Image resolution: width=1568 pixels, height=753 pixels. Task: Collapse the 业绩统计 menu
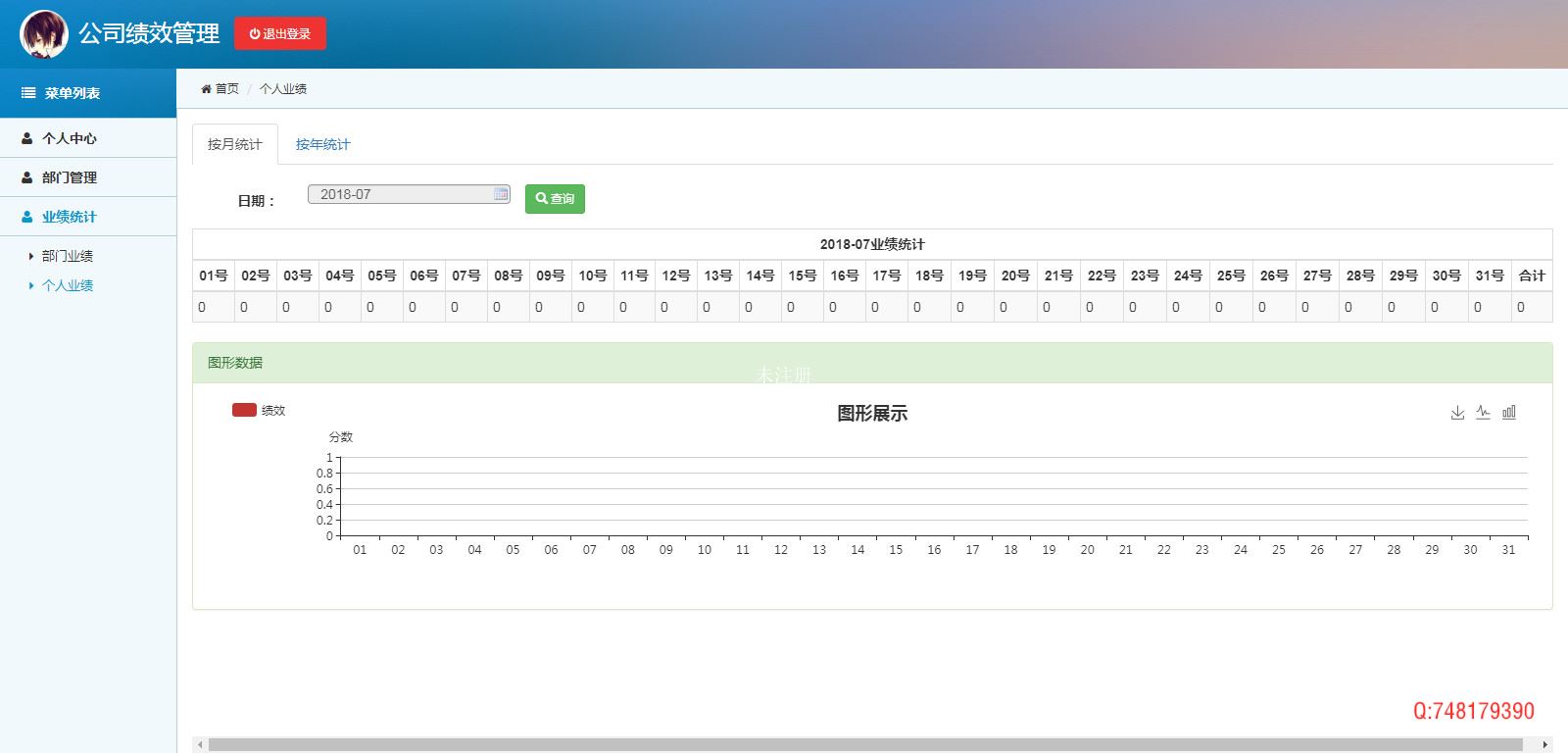click(x=88, y=217)
